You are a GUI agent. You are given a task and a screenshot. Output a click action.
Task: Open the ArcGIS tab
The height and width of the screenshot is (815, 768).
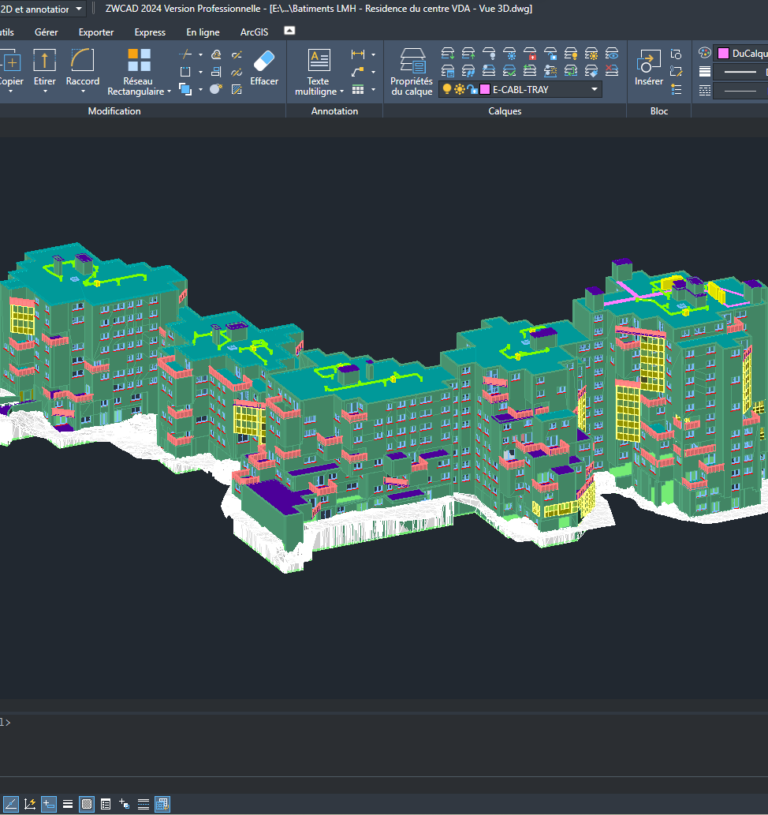254,32
